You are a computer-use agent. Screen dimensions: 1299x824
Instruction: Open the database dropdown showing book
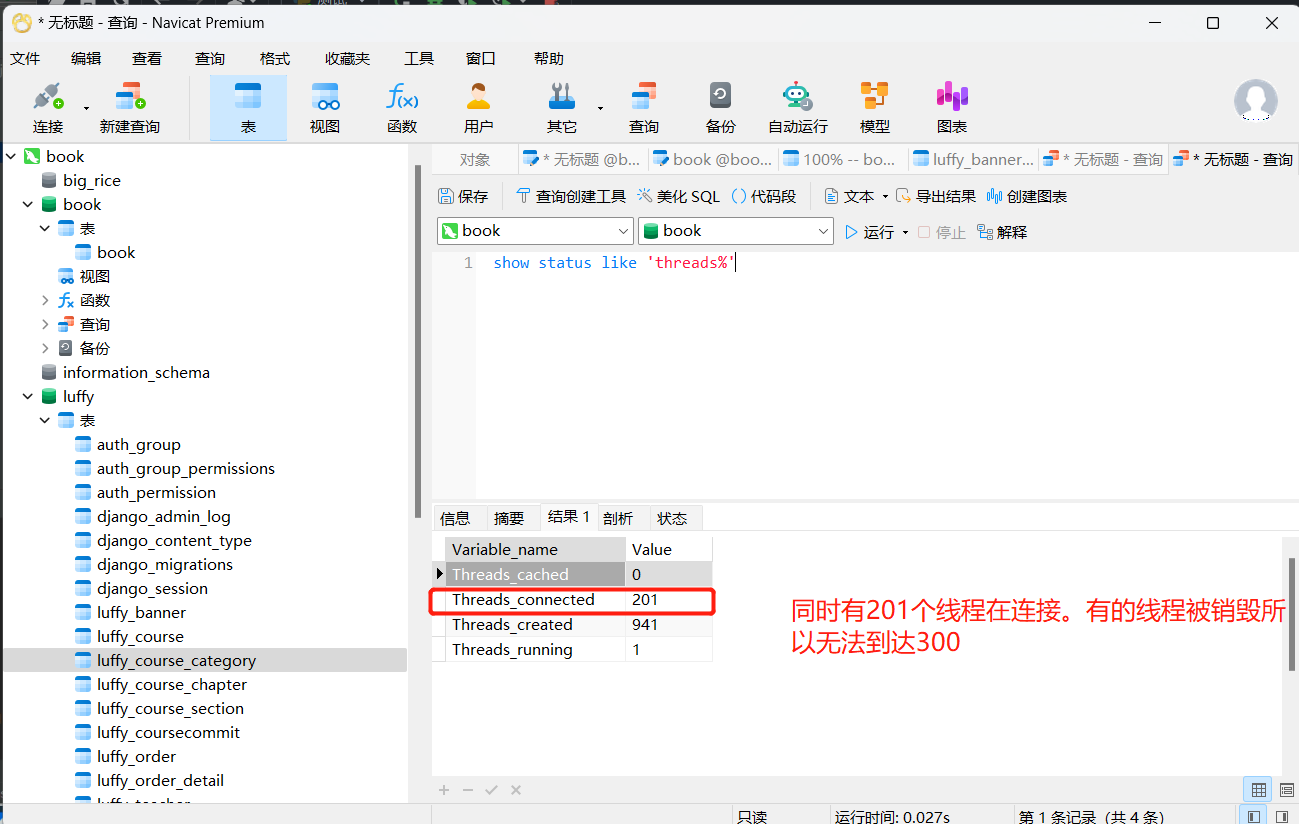click(x=736, y=231)
